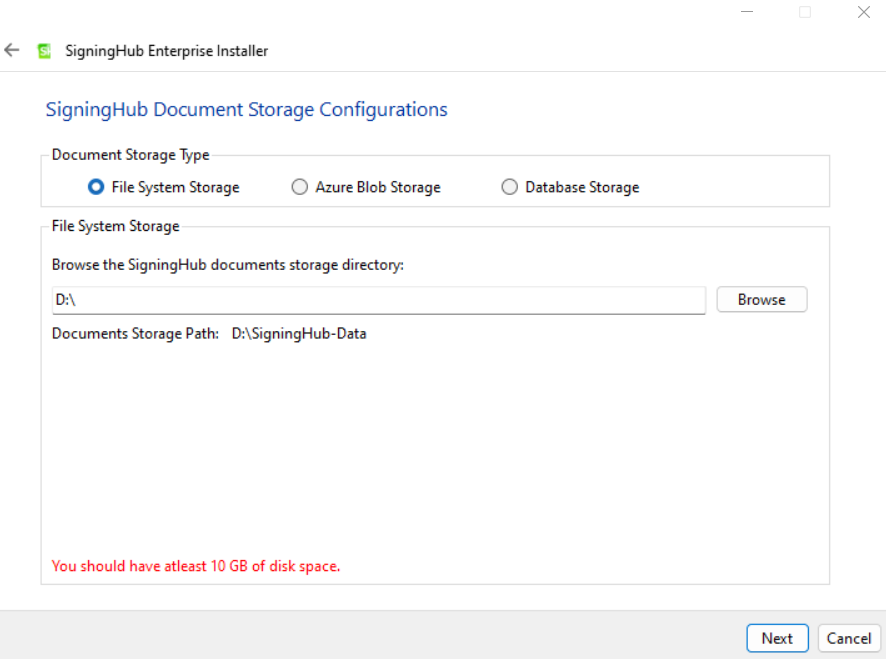Cancel the installation

[x=849, y=638]
